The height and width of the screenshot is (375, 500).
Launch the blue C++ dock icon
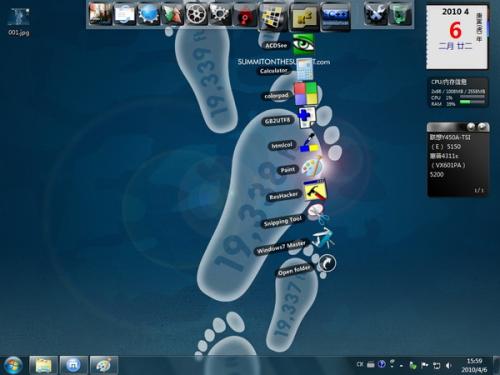335,17
